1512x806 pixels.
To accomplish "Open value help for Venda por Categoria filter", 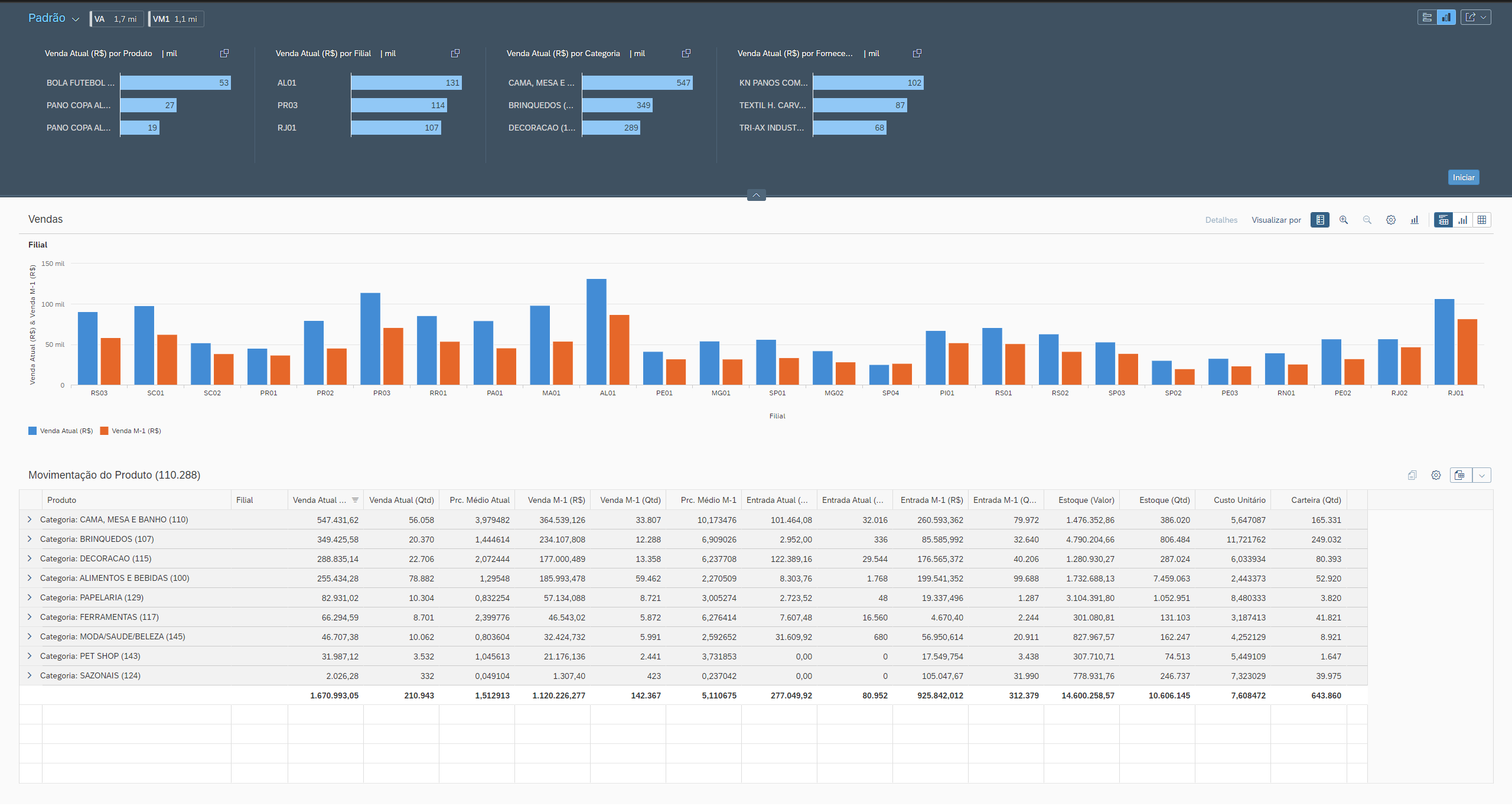I will (x=686, y=53).
